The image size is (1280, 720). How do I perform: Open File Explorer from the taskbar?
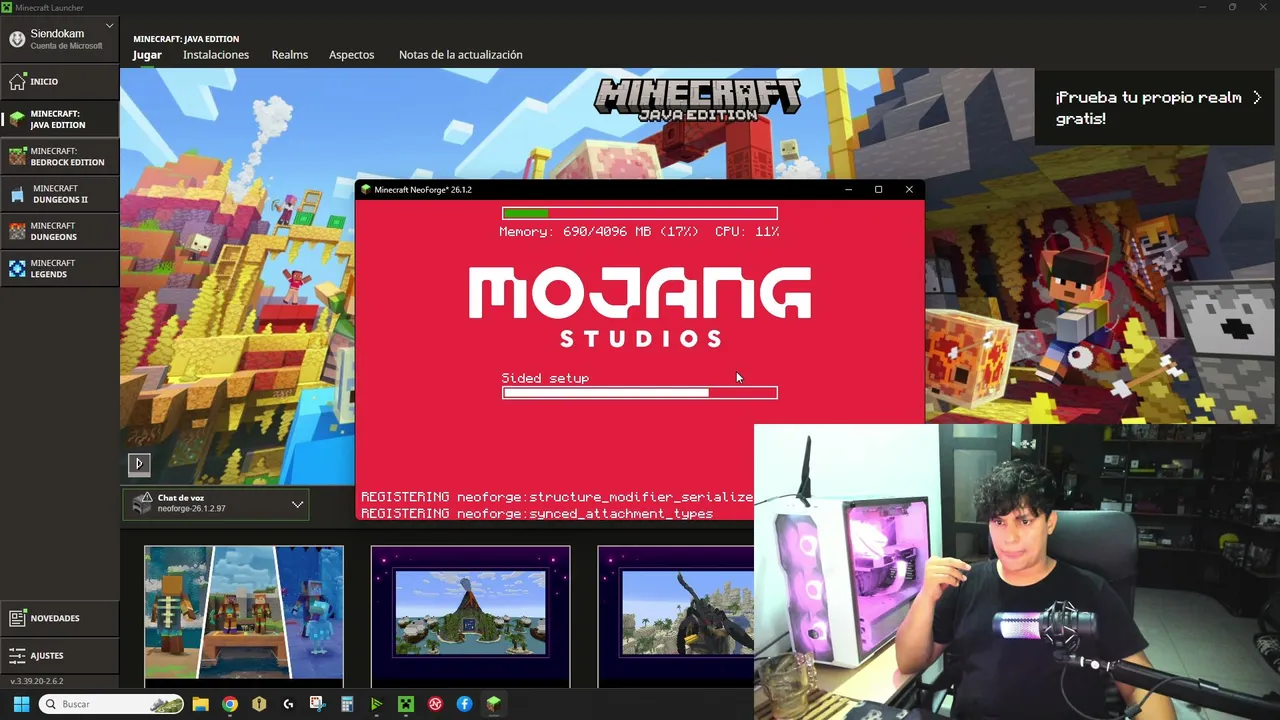point(200,704)
